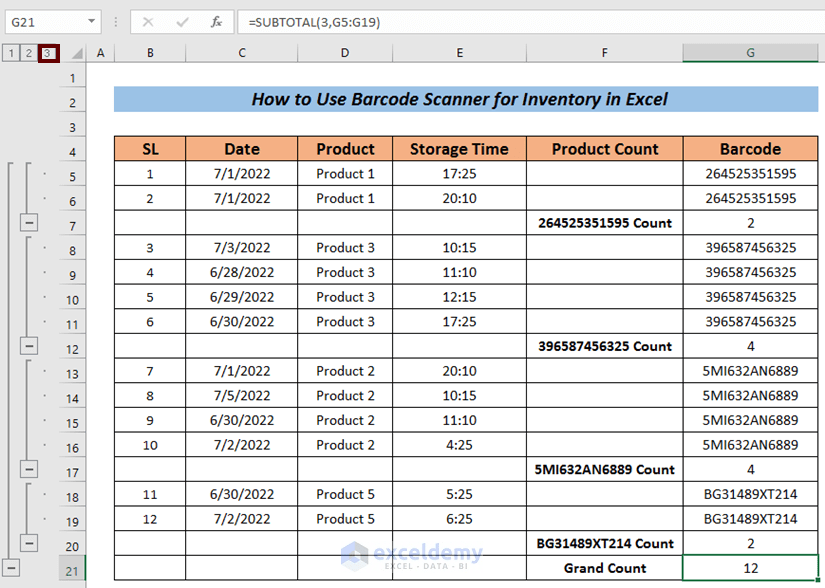Select column C header
Viewport: 825px width, 588px height.
click(x=242, y=53)
